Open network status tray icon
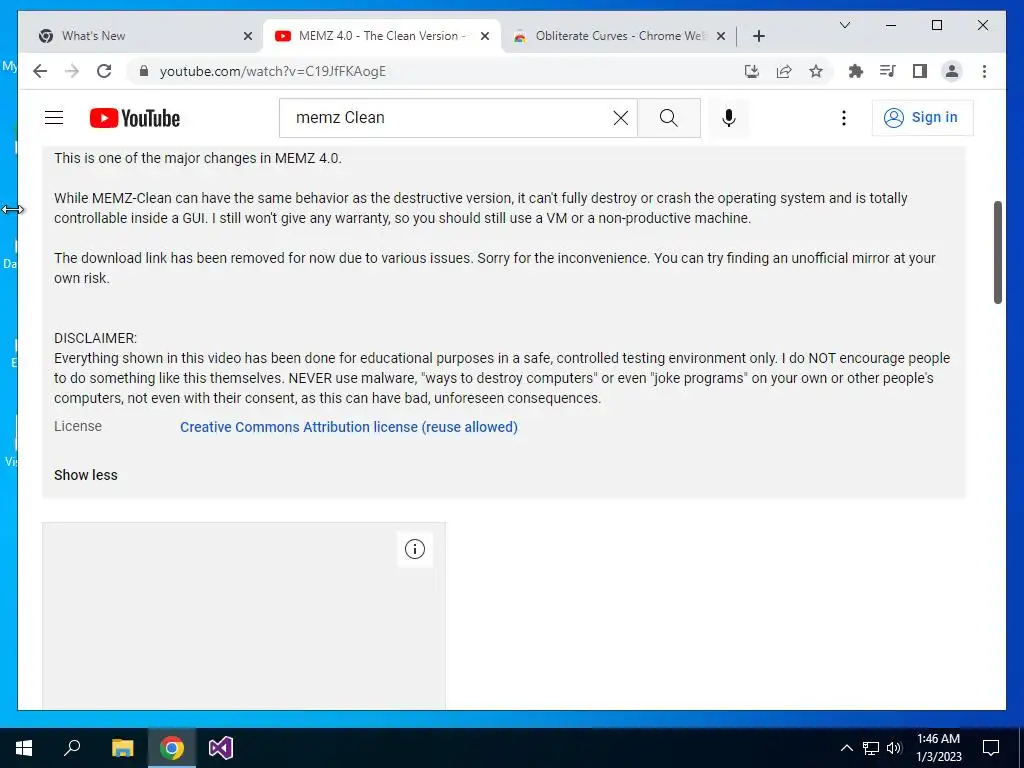This screenshot has width=1024, height=768. click(x=871, y=748)
